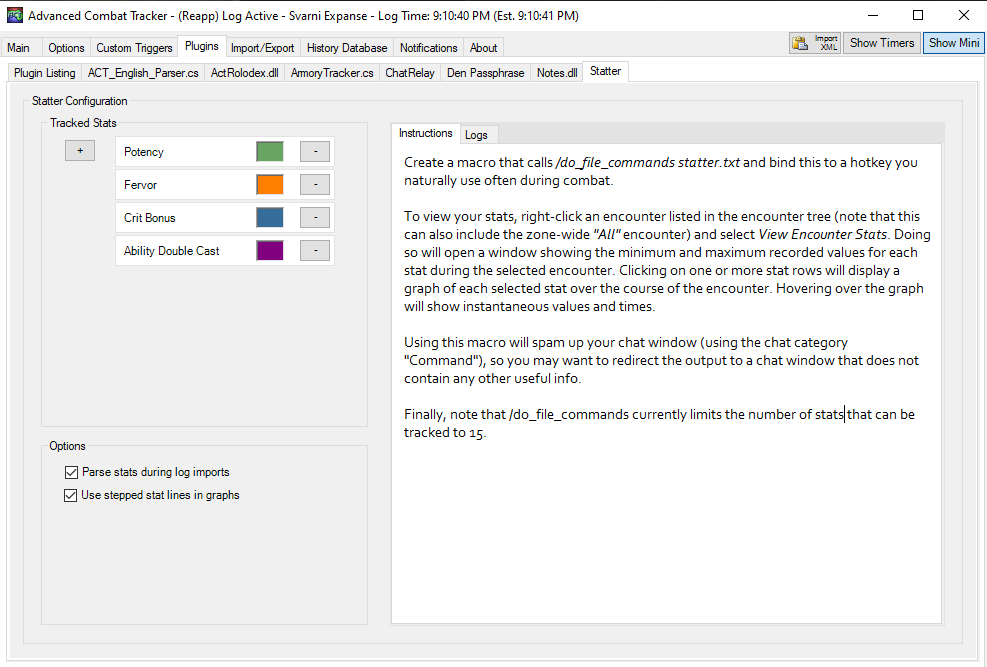The image size is (987, 667).
Task: Remove the Fervor stat using its minus button
Action: [x=314, y=184]
